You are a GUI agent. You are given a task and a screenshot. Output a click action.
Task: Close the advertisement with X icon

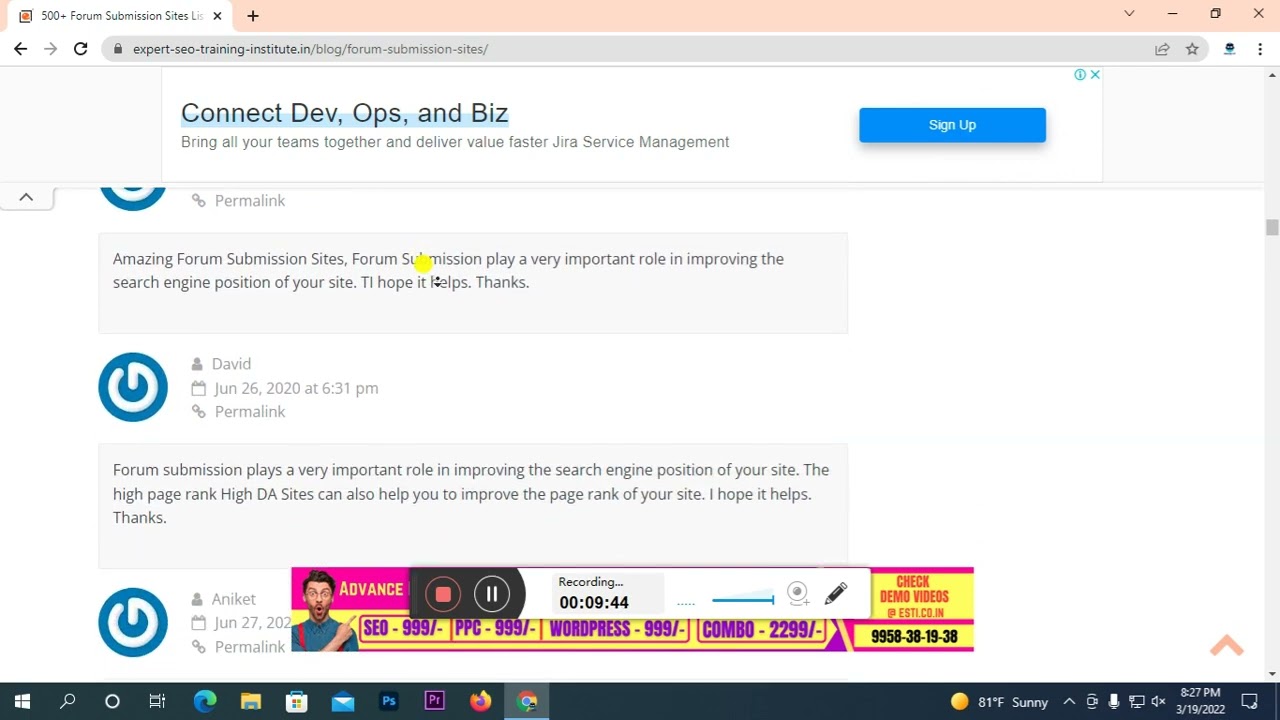(x=1095, y=75)
